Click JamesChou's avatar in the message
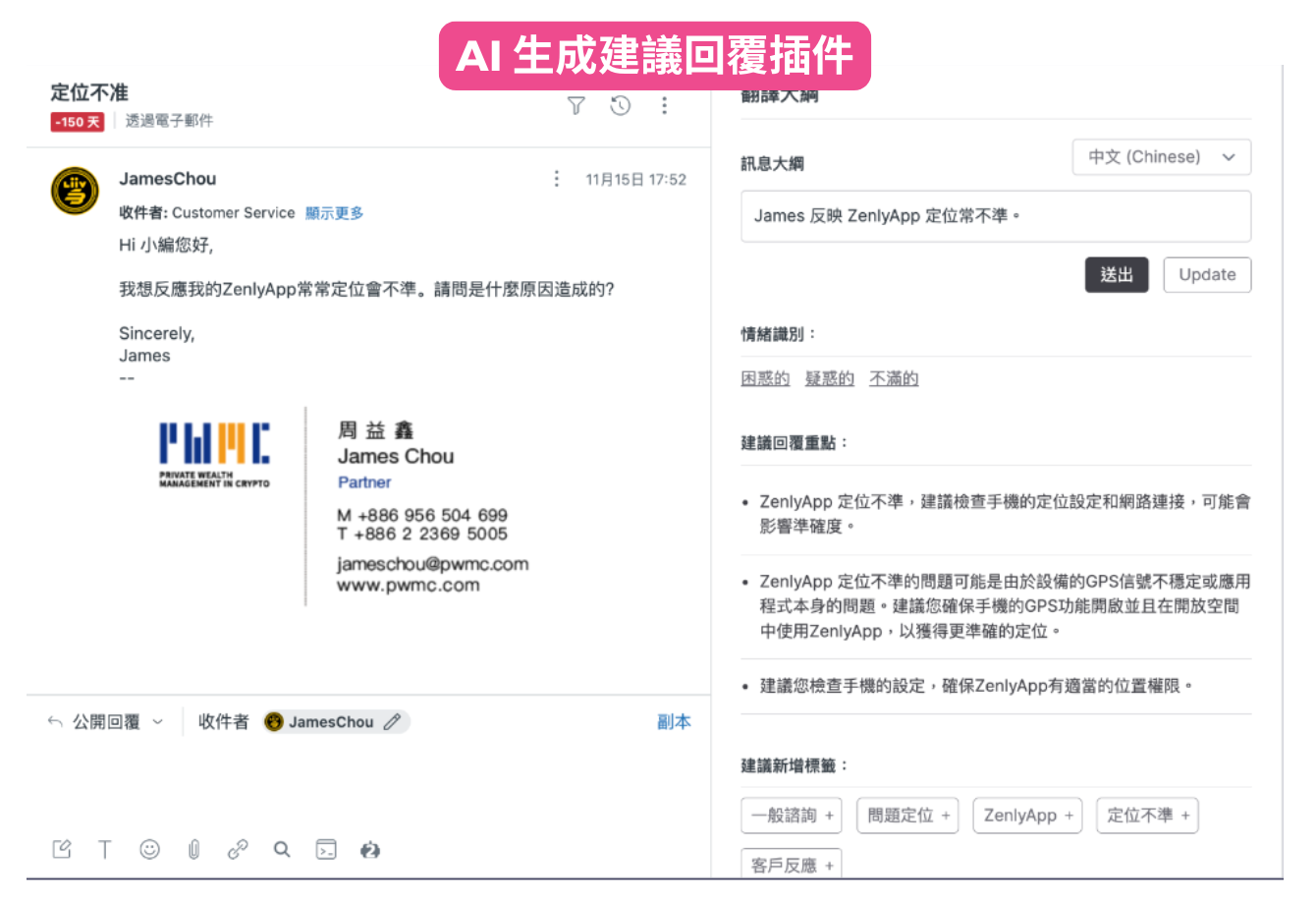Screen dimensions: 1316x905 pos(75,191)
